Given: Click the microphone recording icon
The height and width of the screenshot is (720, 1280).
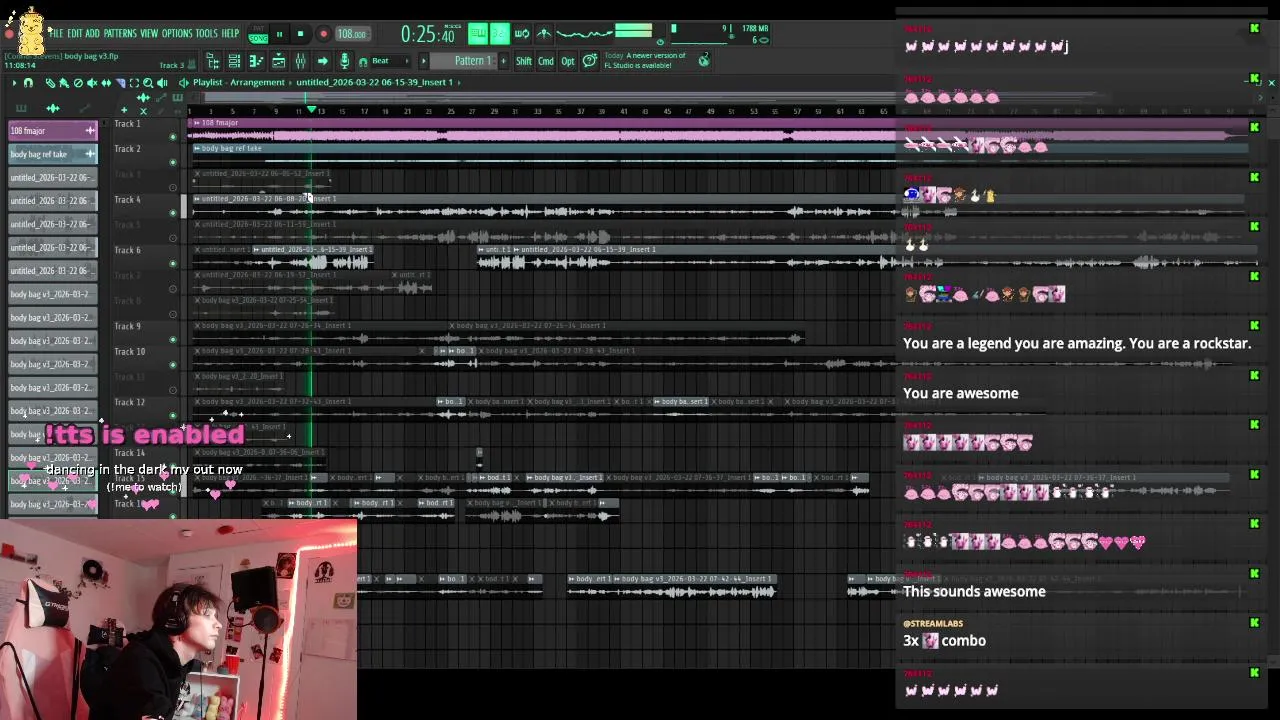Looking at the screenshot, I should pos(344,62).
